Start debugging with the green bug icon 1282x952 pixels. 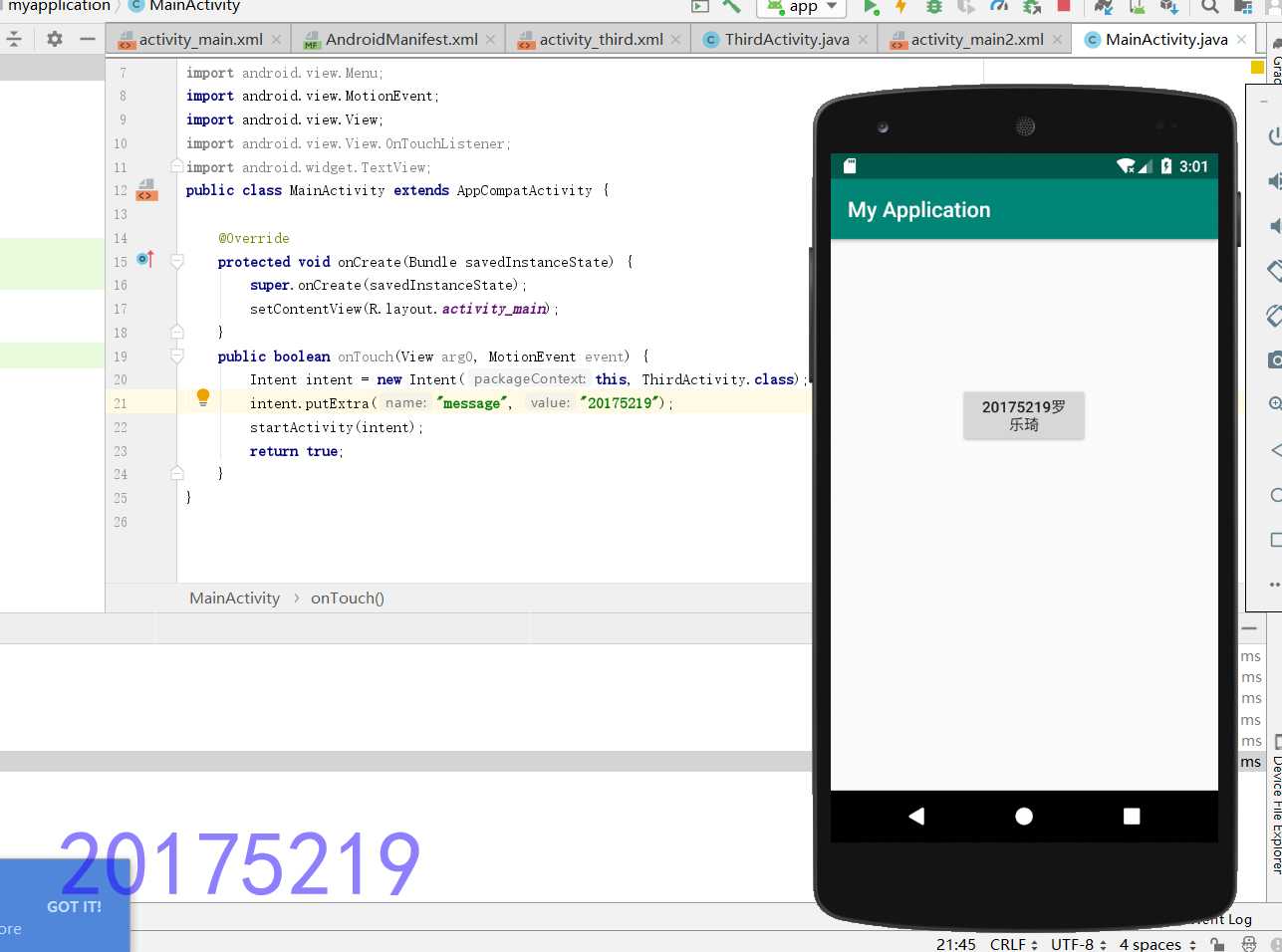click(x=934, y=7)
